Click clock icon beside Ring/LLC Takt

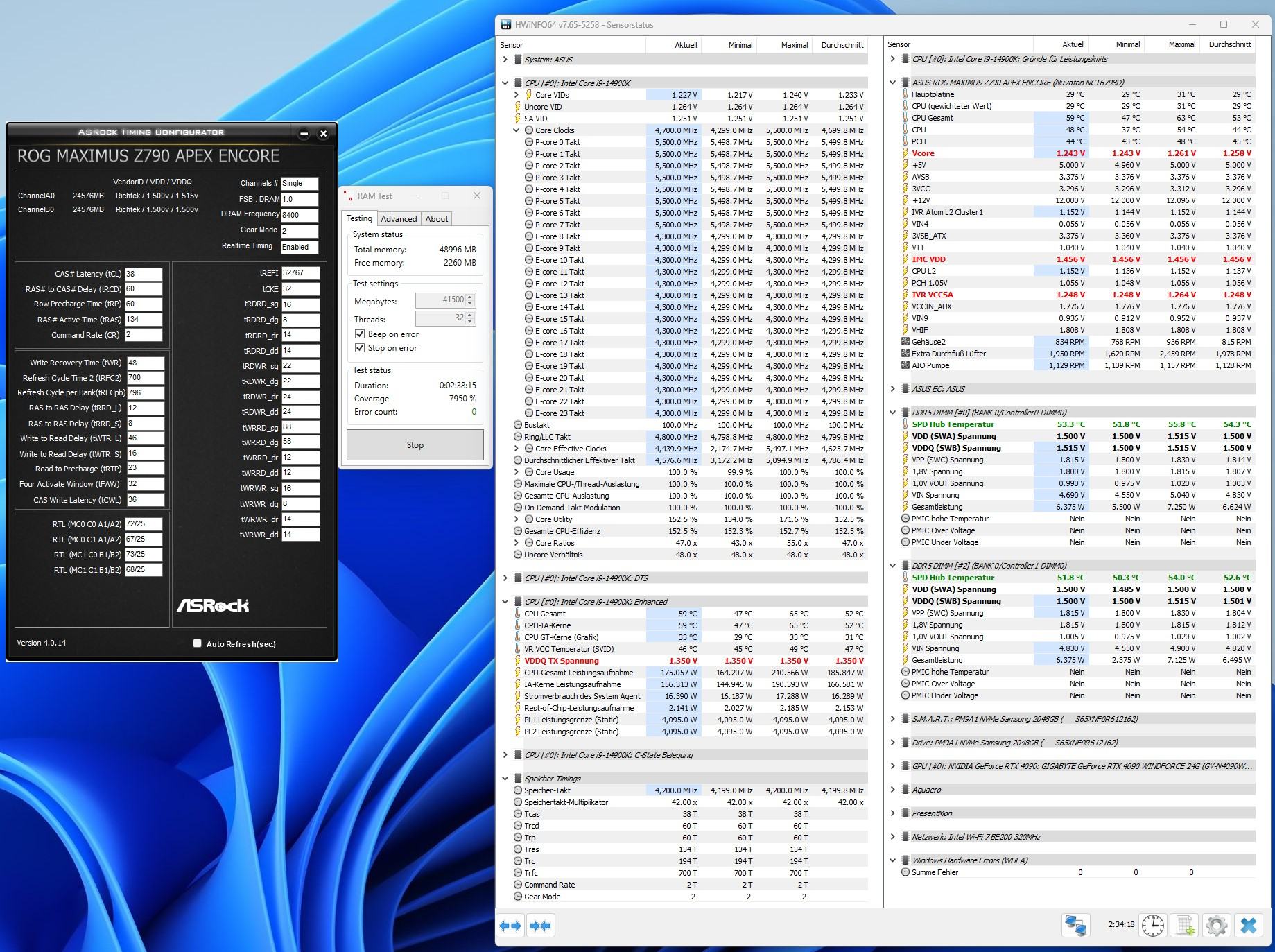click(518, 437)
